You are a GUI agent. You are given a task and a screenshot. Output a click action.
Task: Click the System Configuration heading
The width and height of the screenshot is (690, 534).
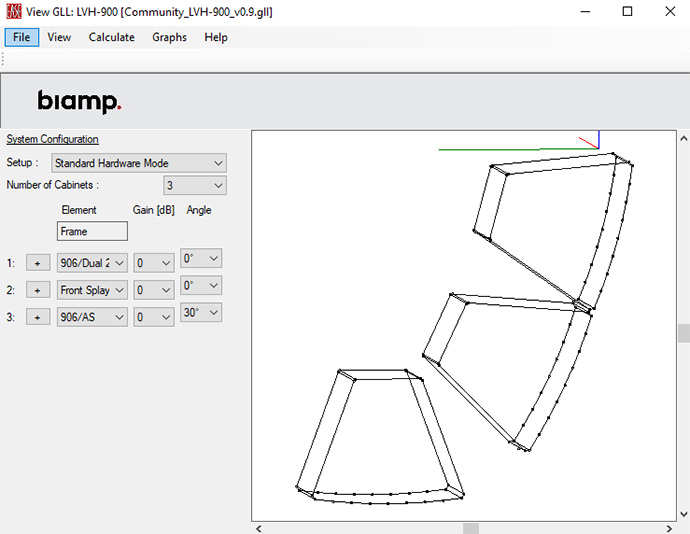coord(52,139)
